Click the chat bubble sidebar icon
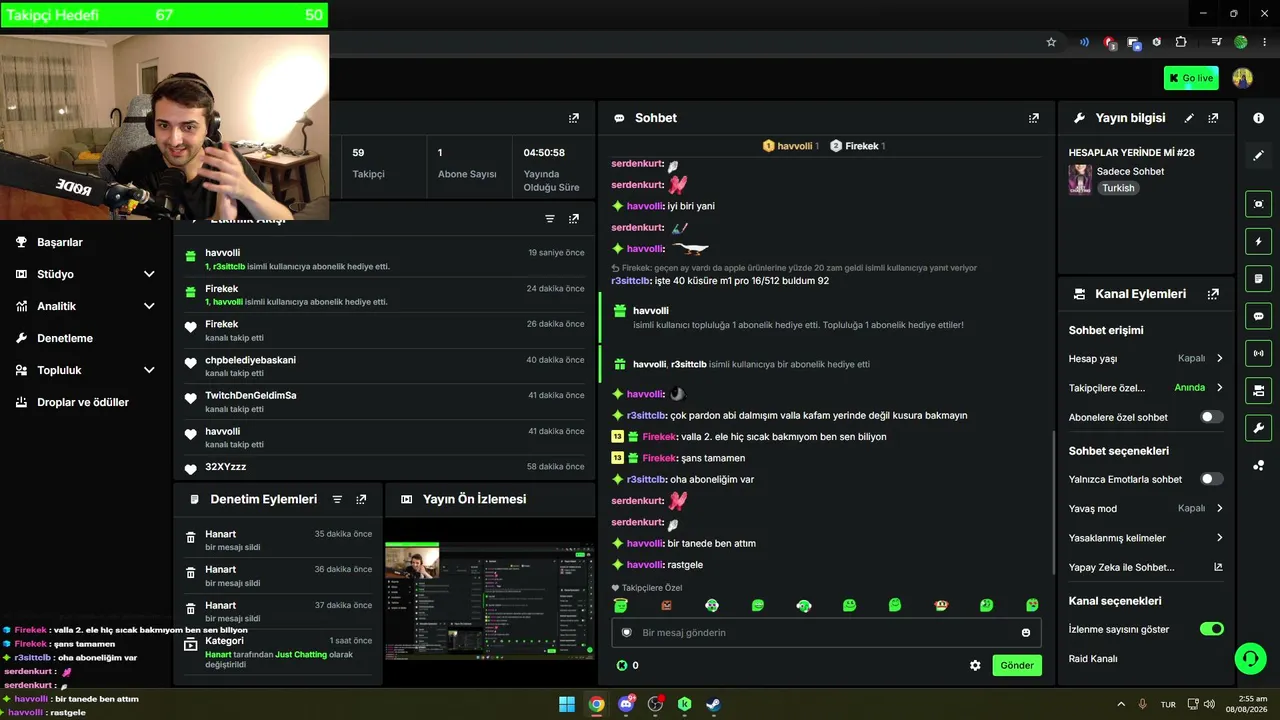The width and height of the screenshot is (1280, 720). coord(1258,316)
